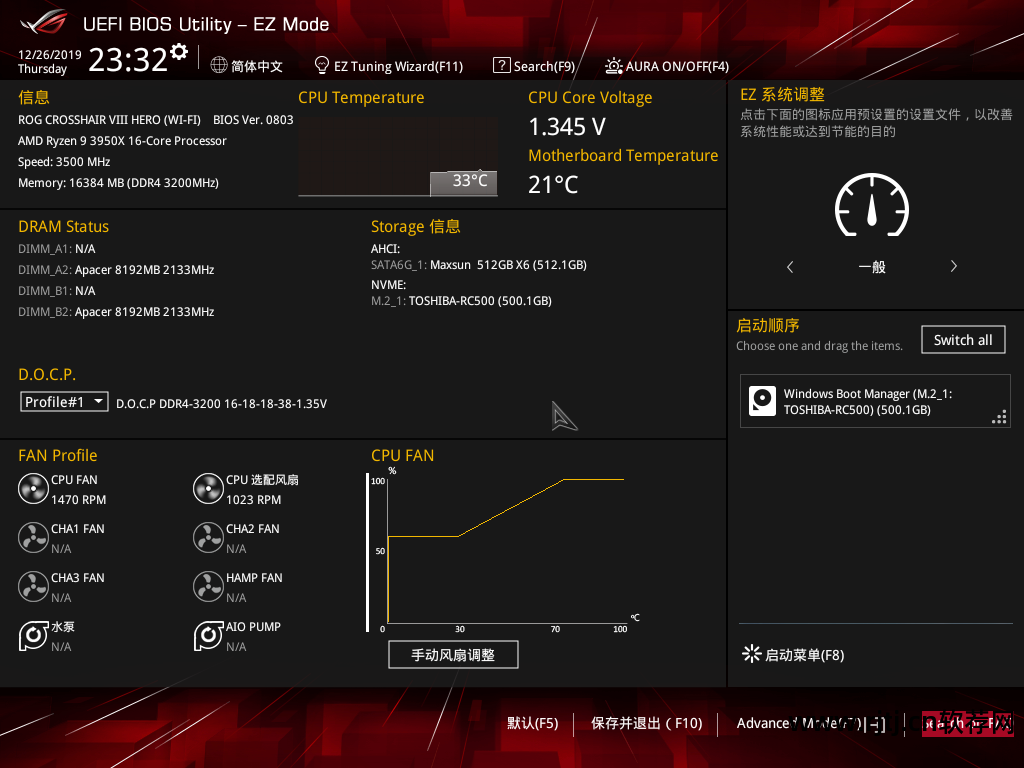Click 默认(F5) to load defaults
This screenshot has width=1024, height=768.
point(533,723)
